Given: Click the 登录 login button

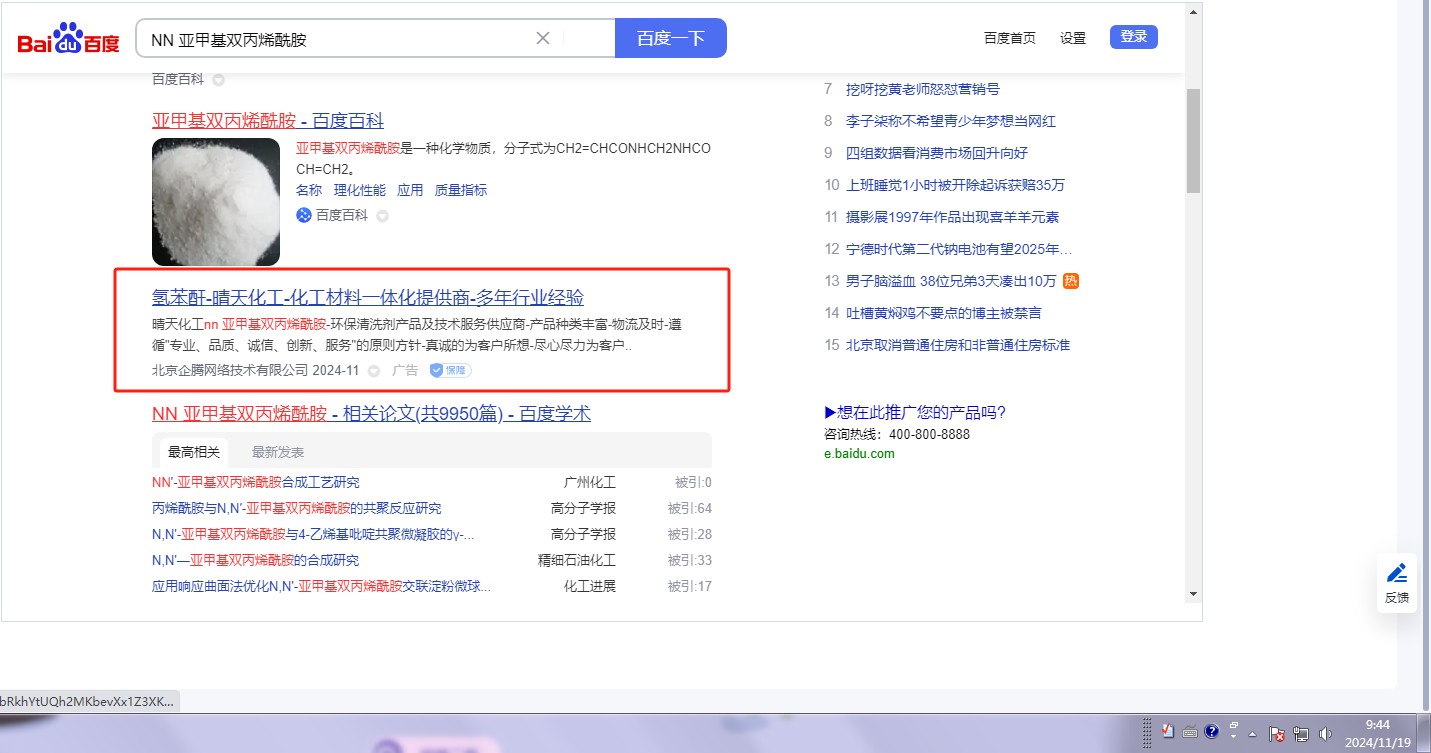Looking at the screenshot, I should [1133, 37].
